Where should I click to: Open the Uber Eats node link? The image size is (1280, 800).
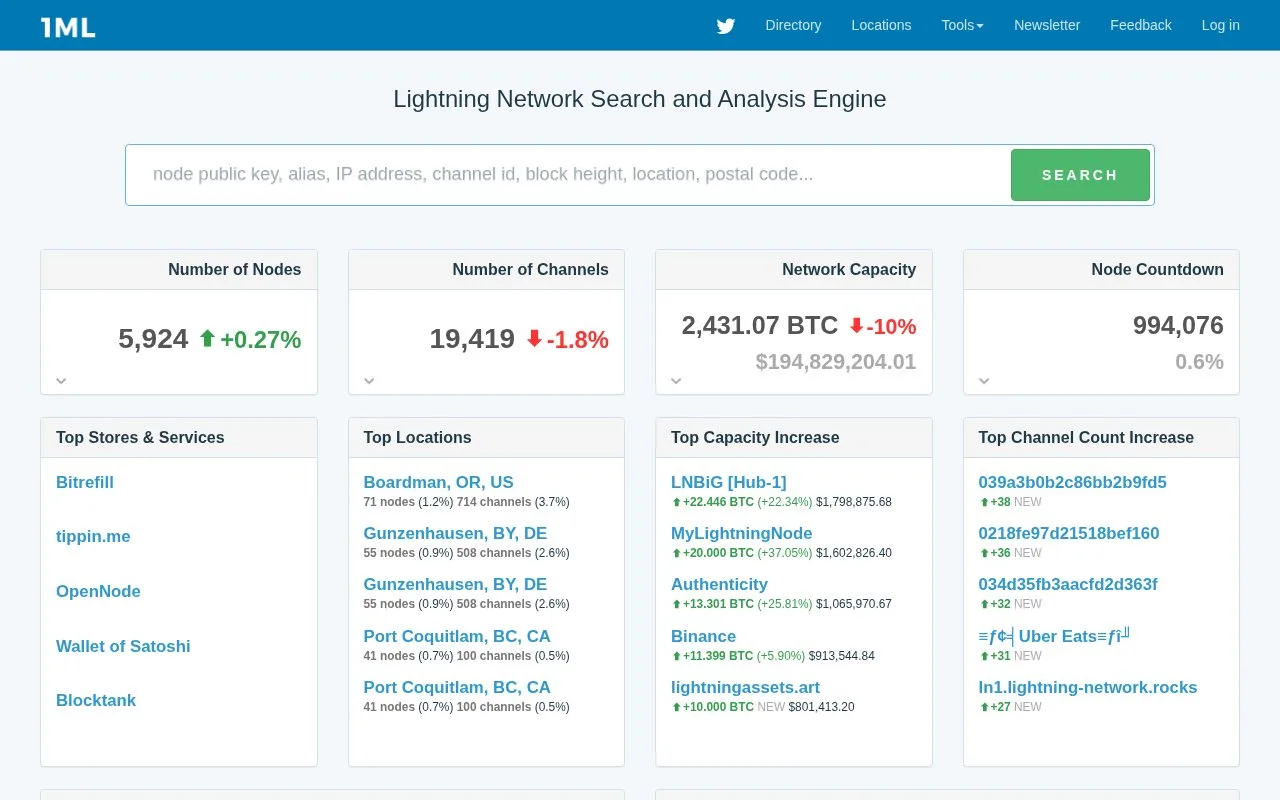pyautogui.click(x=1054, y=636)
